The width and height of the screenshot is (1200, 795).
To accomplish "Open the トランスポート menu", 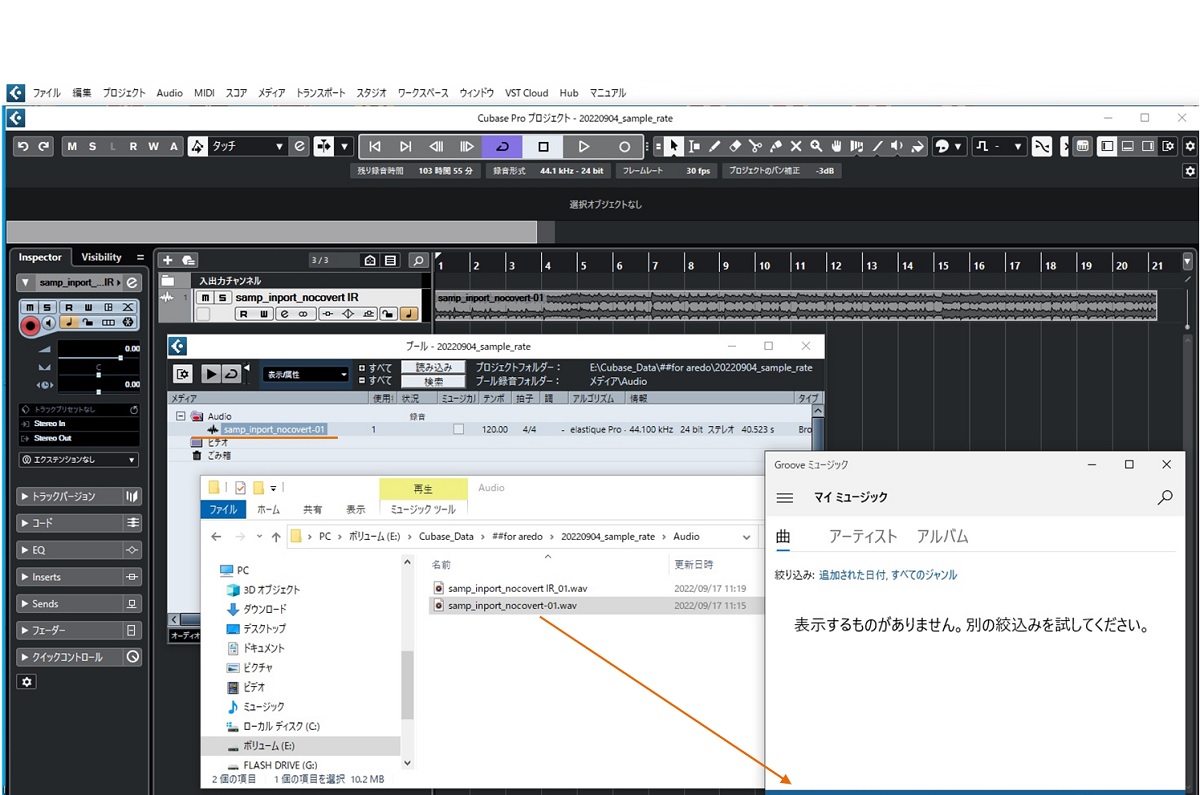I will (x=321, y=93).
